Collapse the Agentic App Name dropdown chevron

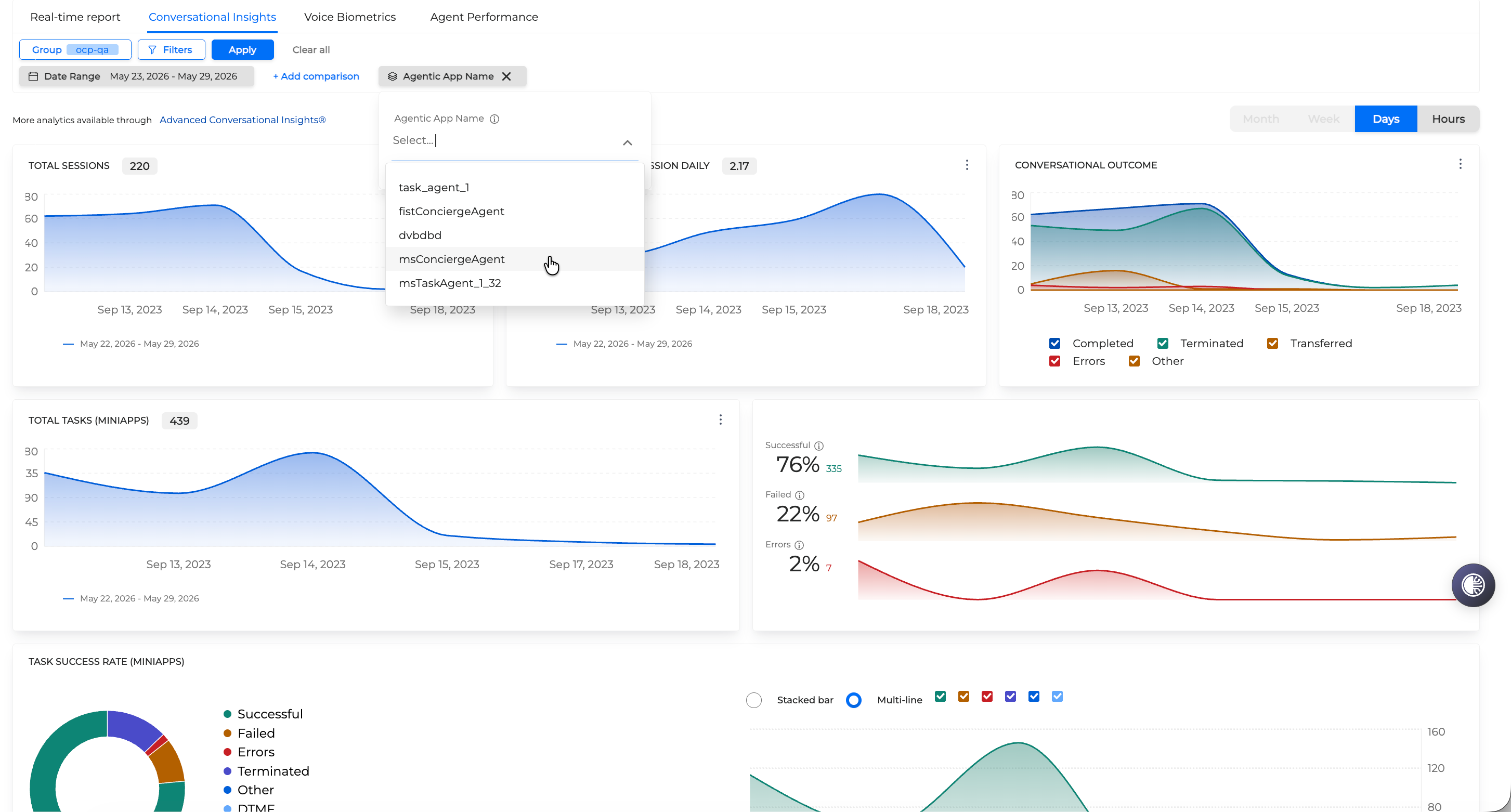pos(627,142)
